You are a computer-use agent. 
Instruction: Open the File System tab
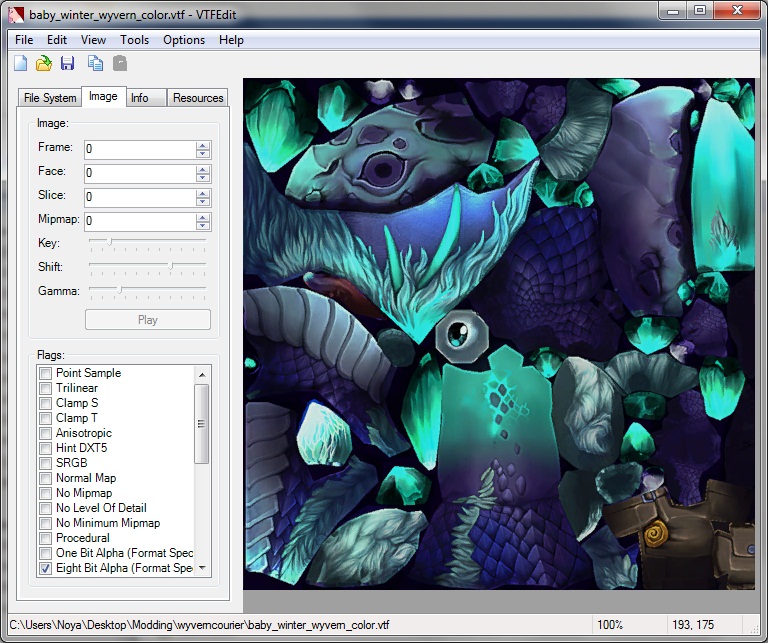pyautogui.click(x=50, y=98)
